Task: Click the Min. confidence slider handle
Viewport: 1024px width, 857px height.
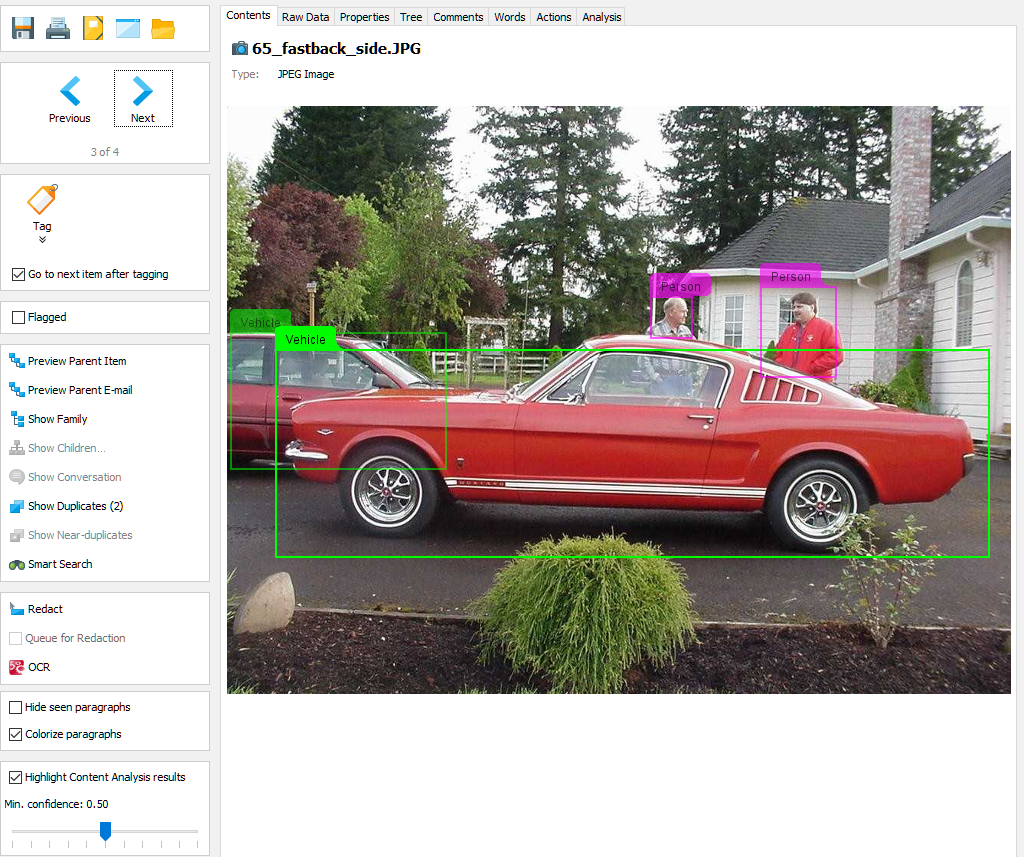Action: click(x=105, y=831)
